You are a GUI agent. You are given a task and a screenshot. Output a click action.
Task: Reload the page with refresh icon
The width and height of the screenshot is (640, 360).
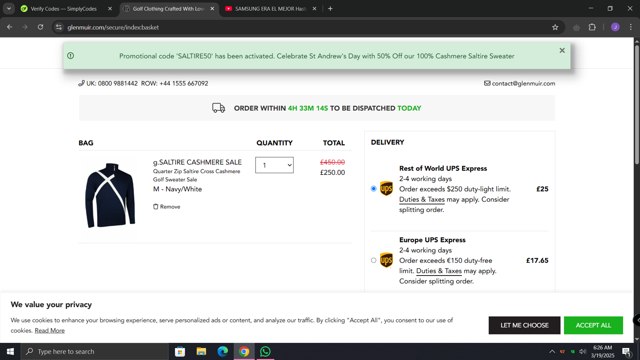[40, 27]
